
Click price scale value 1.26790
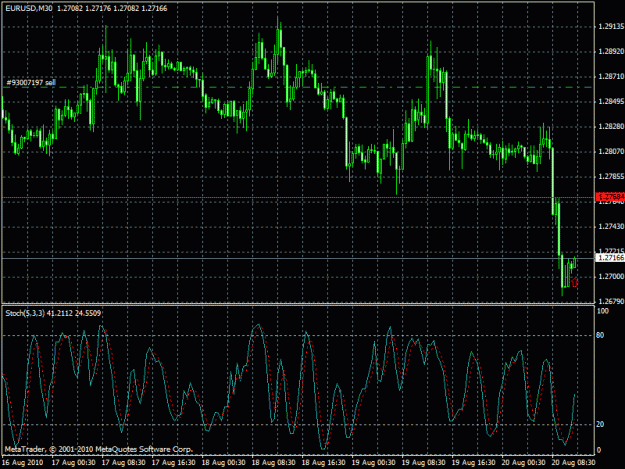click(x=611, y=301)
